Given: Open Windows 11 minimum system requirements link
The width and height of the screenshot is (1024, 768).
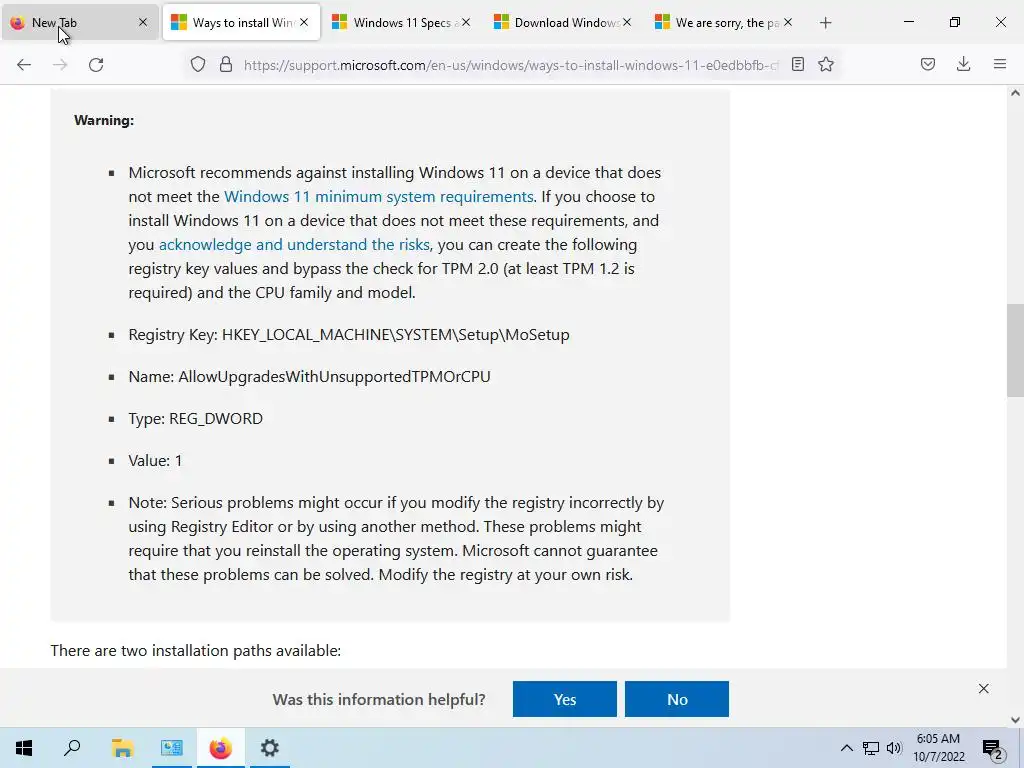Looking at the screenshot, I should (x=379, y=197).
